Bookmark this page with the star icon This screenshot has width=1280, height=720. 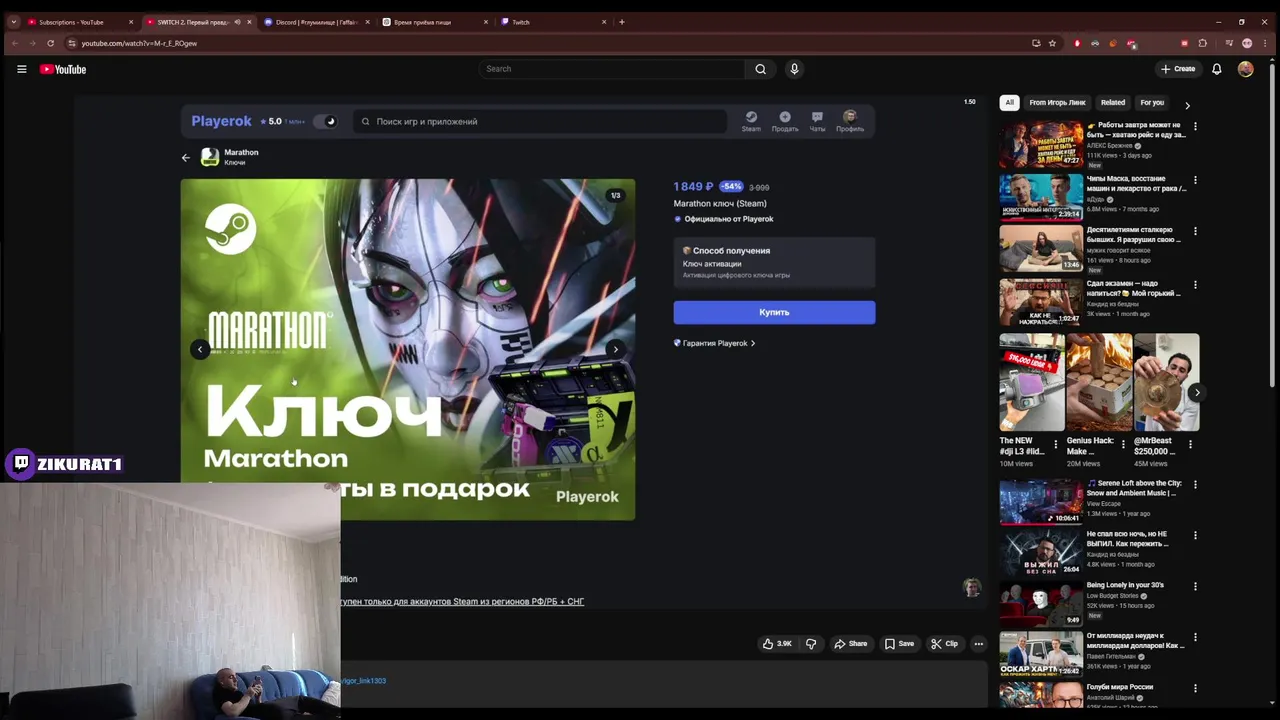(1052, 43)
